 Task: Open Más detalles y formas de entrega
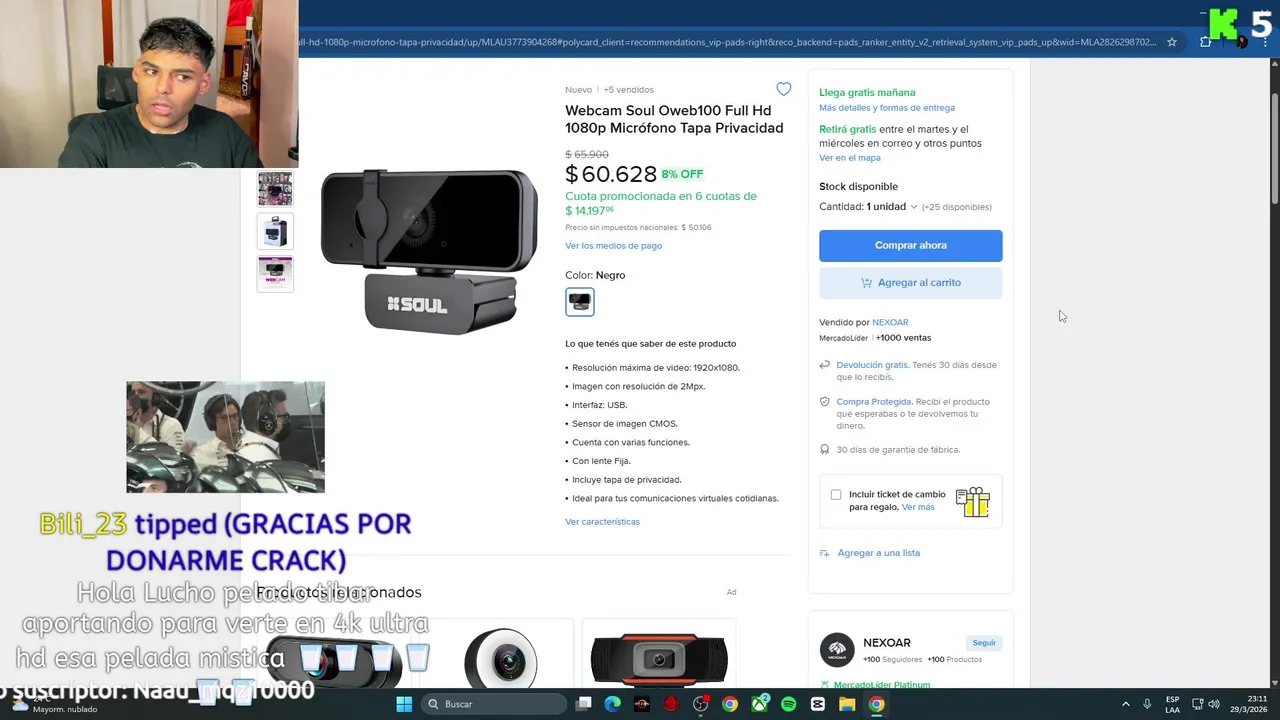[887, 108]
